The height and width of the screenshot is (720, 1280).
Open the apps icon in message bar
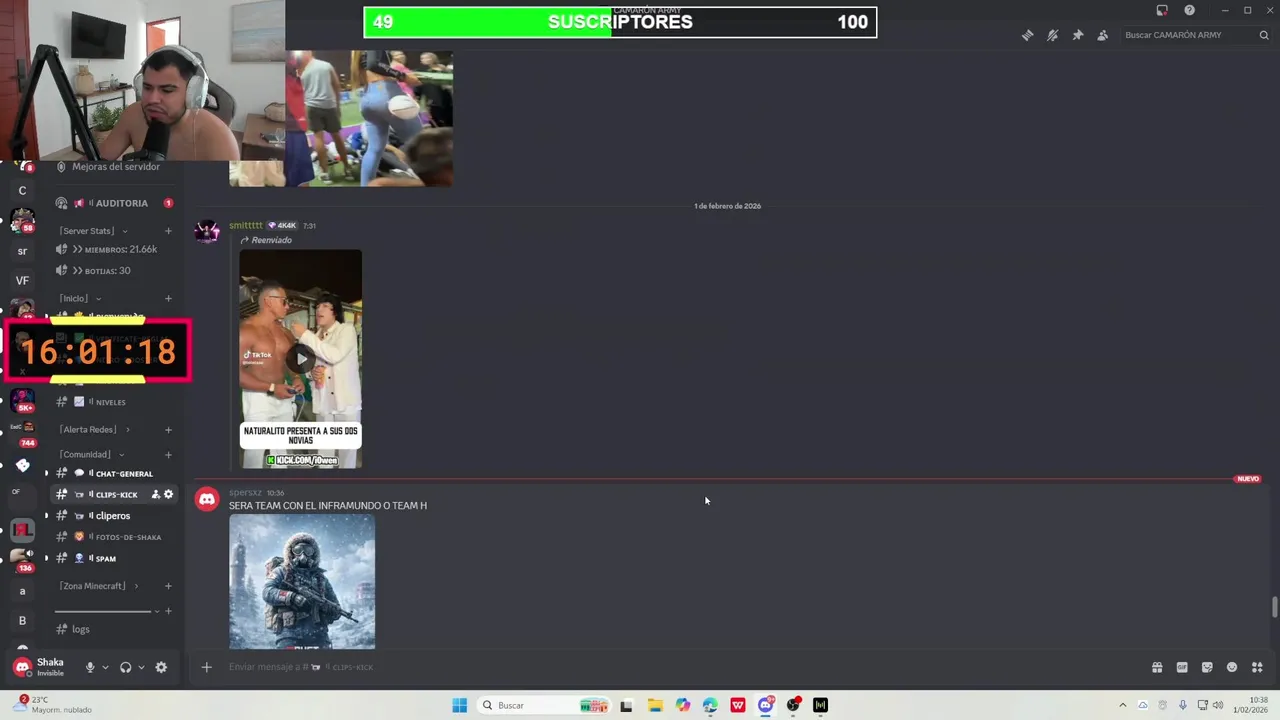(x=1257, y=667)
